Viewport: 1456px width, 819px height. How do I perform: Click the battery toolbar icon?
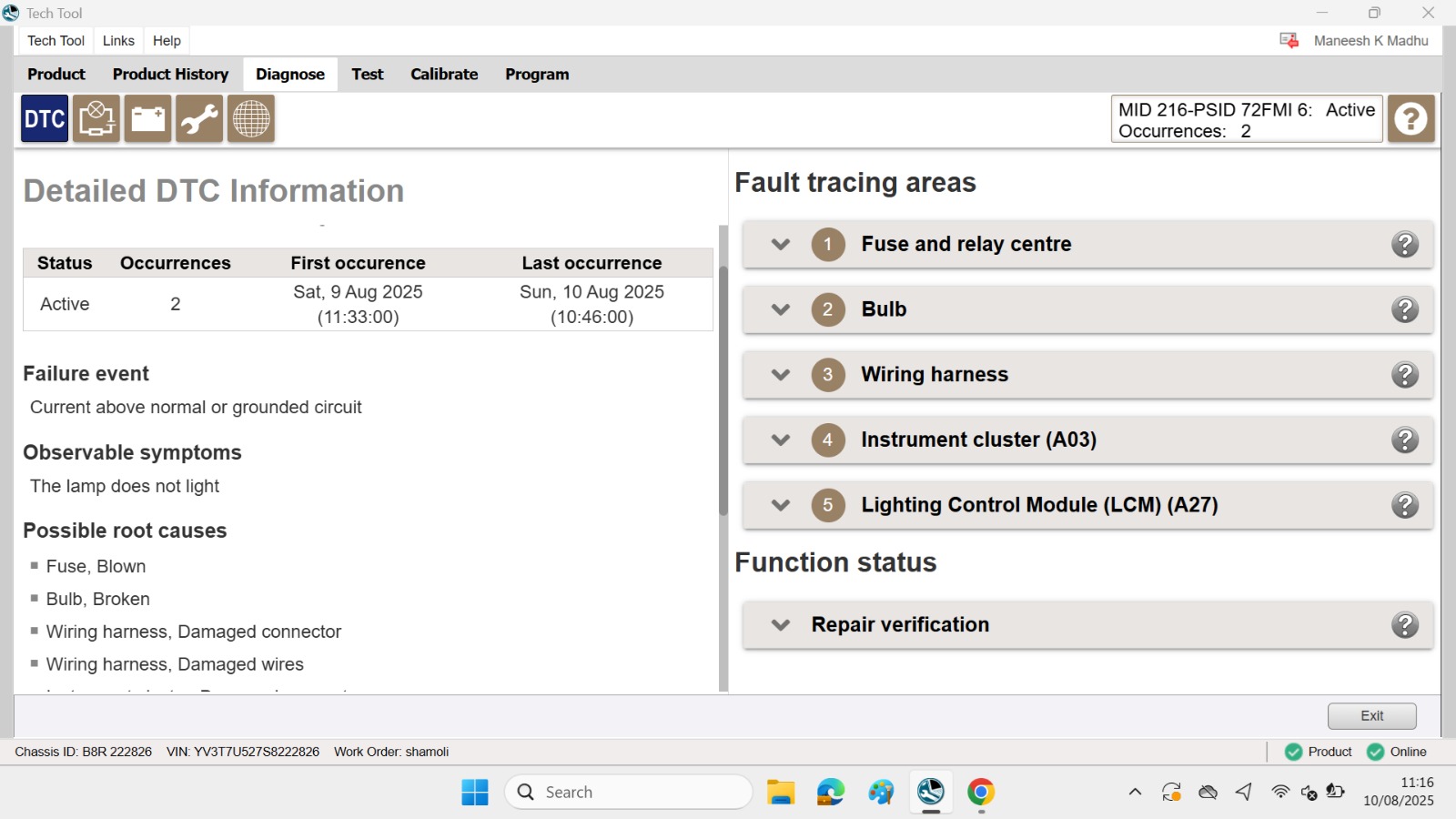coord(147,119)
